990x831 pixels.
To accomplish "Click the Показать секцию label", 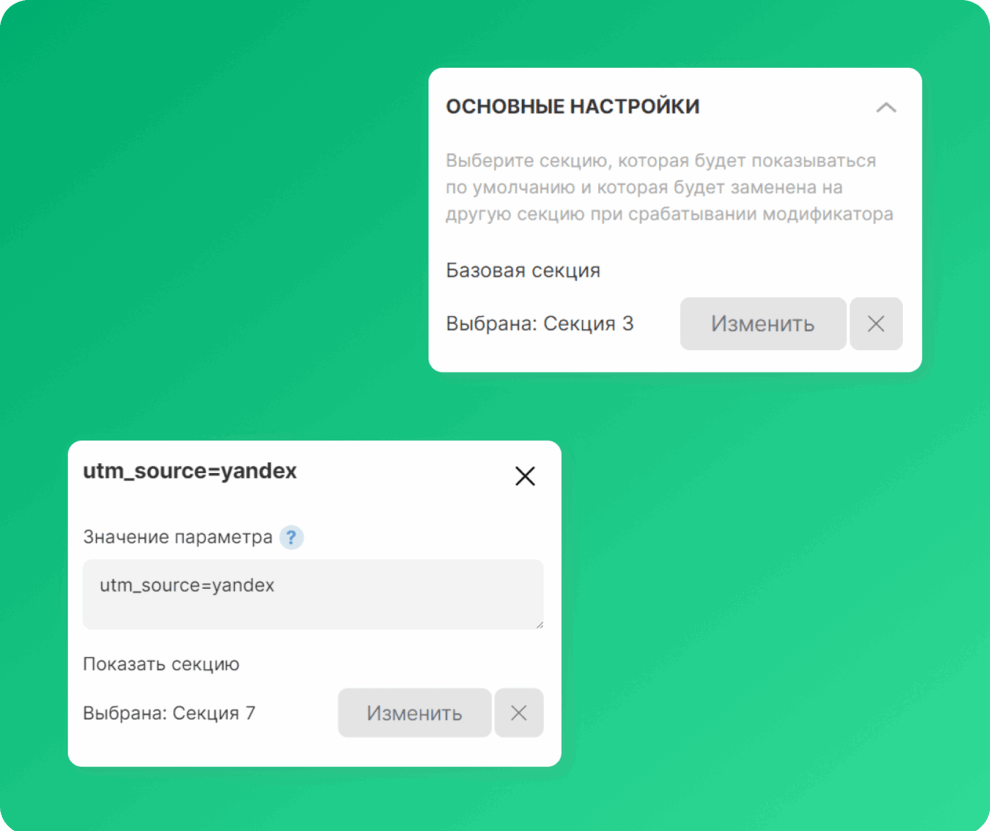I will [161, 664].
